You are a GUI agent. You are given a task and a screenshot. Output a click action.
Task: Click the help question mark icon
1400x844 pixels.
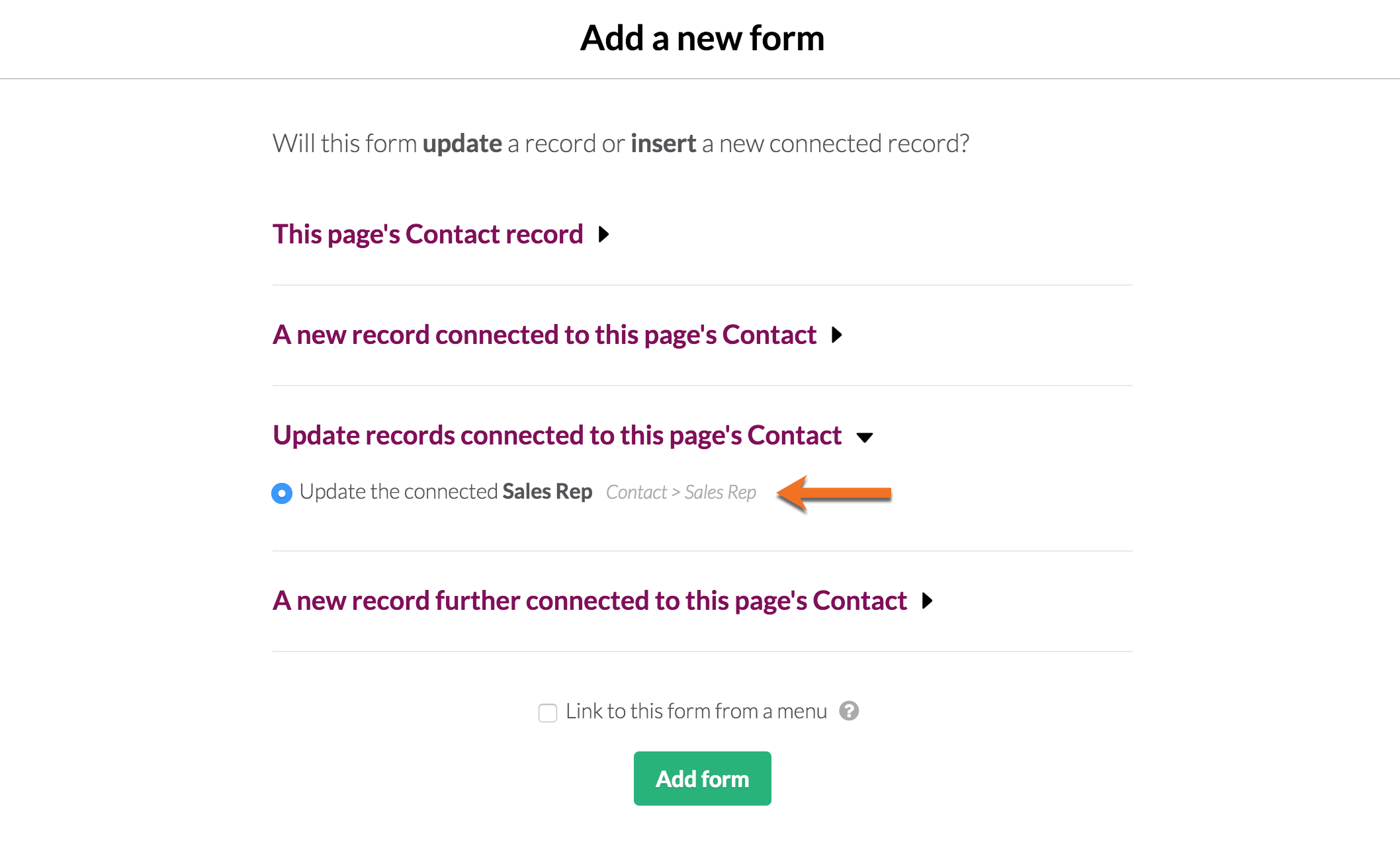coord(849,711)
